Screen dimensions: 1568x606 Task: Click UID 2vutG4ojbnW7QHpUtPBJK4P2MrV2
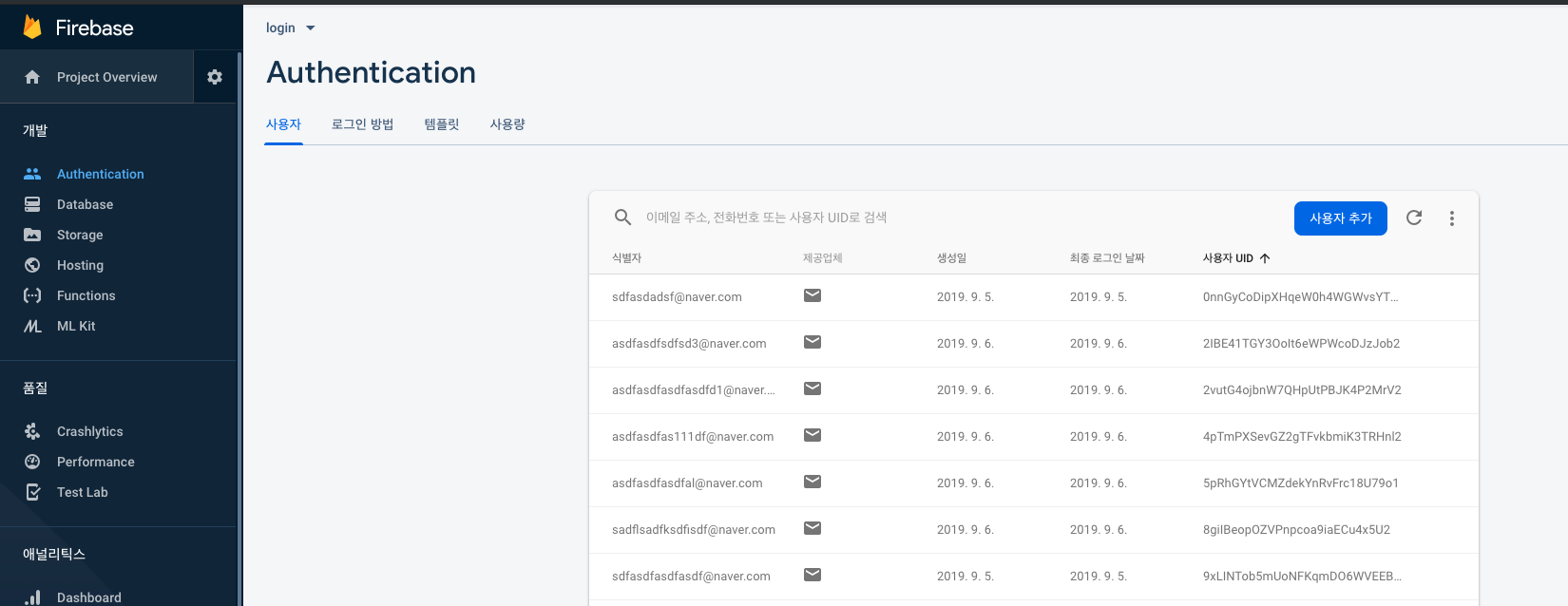(1302, 390)
